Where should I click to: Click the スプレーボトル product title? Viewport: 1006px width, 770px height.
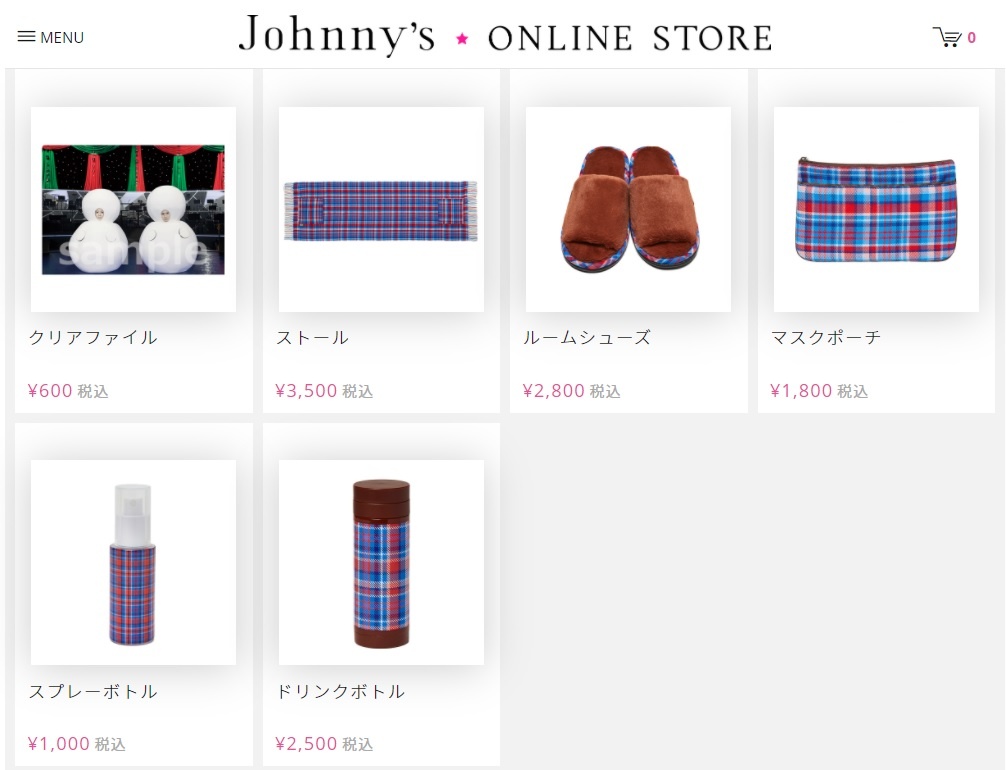pos(93,691)
